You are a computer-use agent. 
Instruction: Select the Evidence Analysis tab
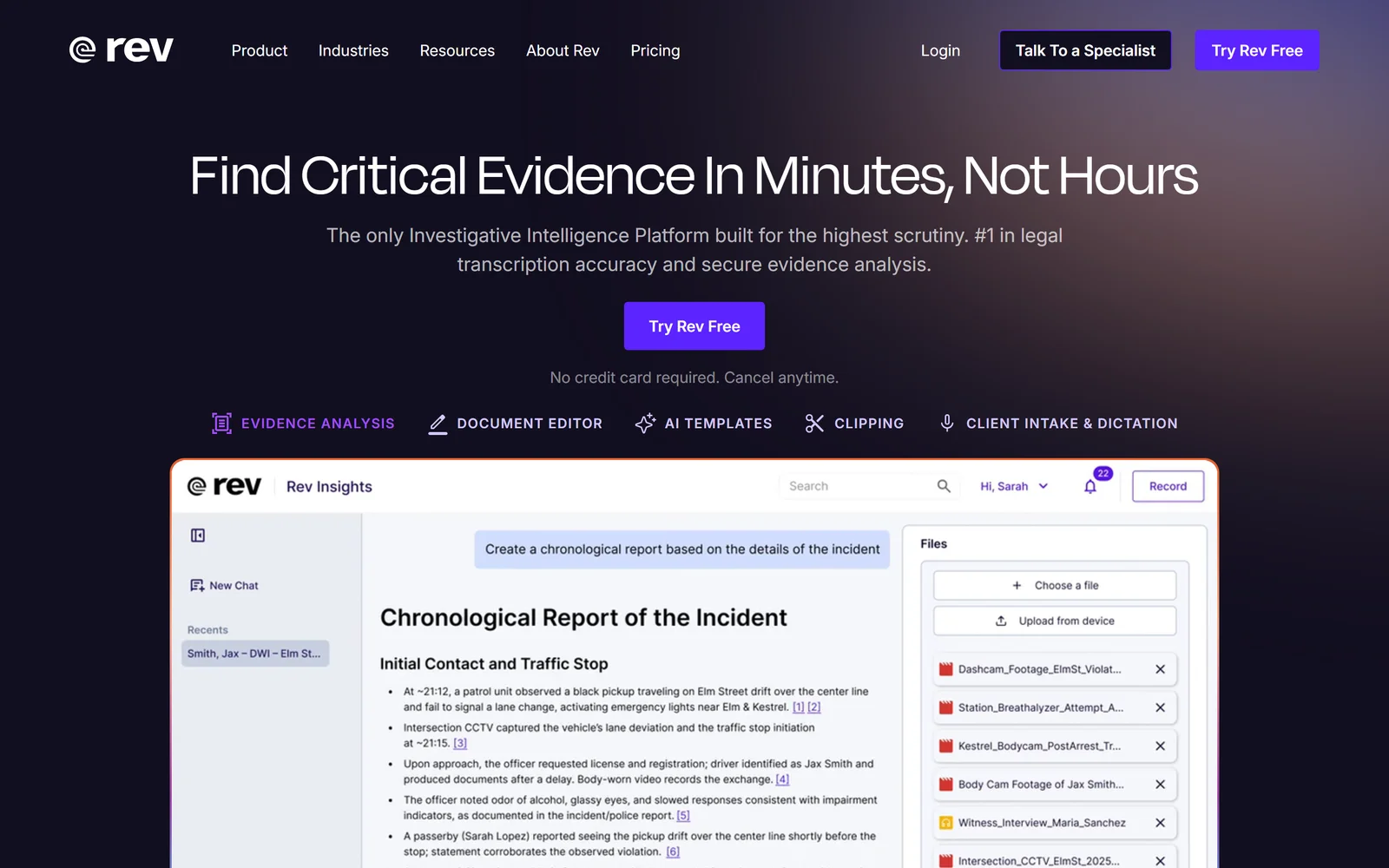coord(303,424)
